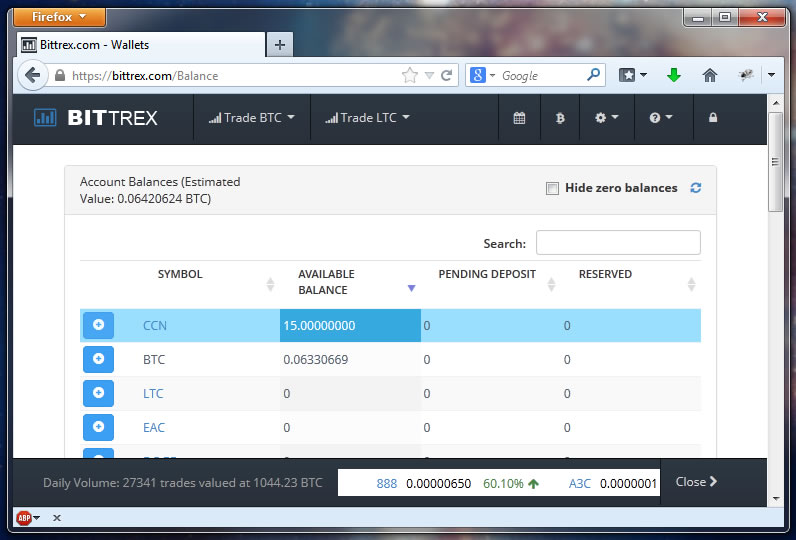Click the Bittrex logo icon
Screen dimensions: 796x540
click(x=45, y=118)
